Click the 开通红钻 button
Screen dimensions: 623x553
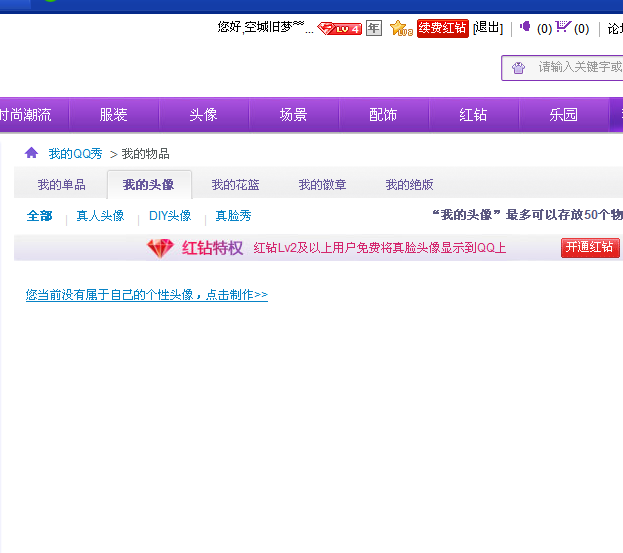click(590, 248)
